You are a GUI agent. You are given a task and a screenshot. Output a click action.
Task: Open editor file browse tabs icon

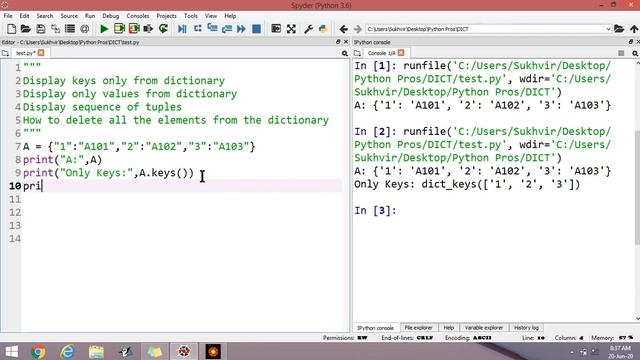[5, 53]
